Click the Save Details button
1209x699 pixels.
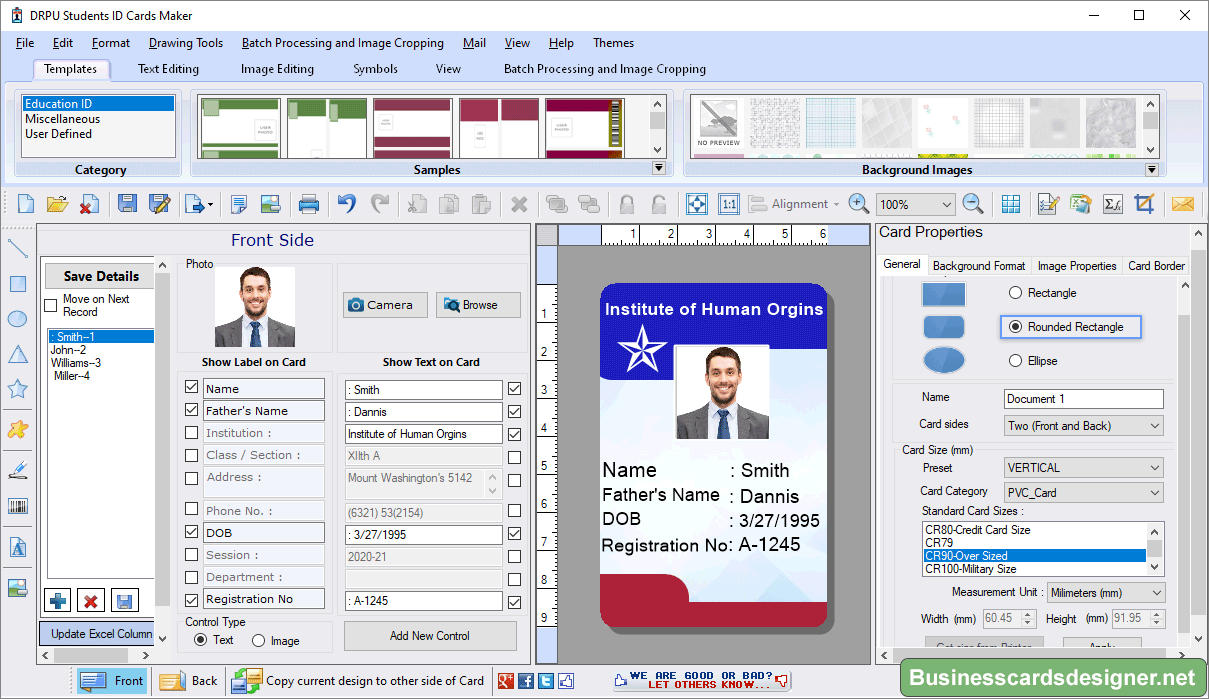[x=101, y=276]
